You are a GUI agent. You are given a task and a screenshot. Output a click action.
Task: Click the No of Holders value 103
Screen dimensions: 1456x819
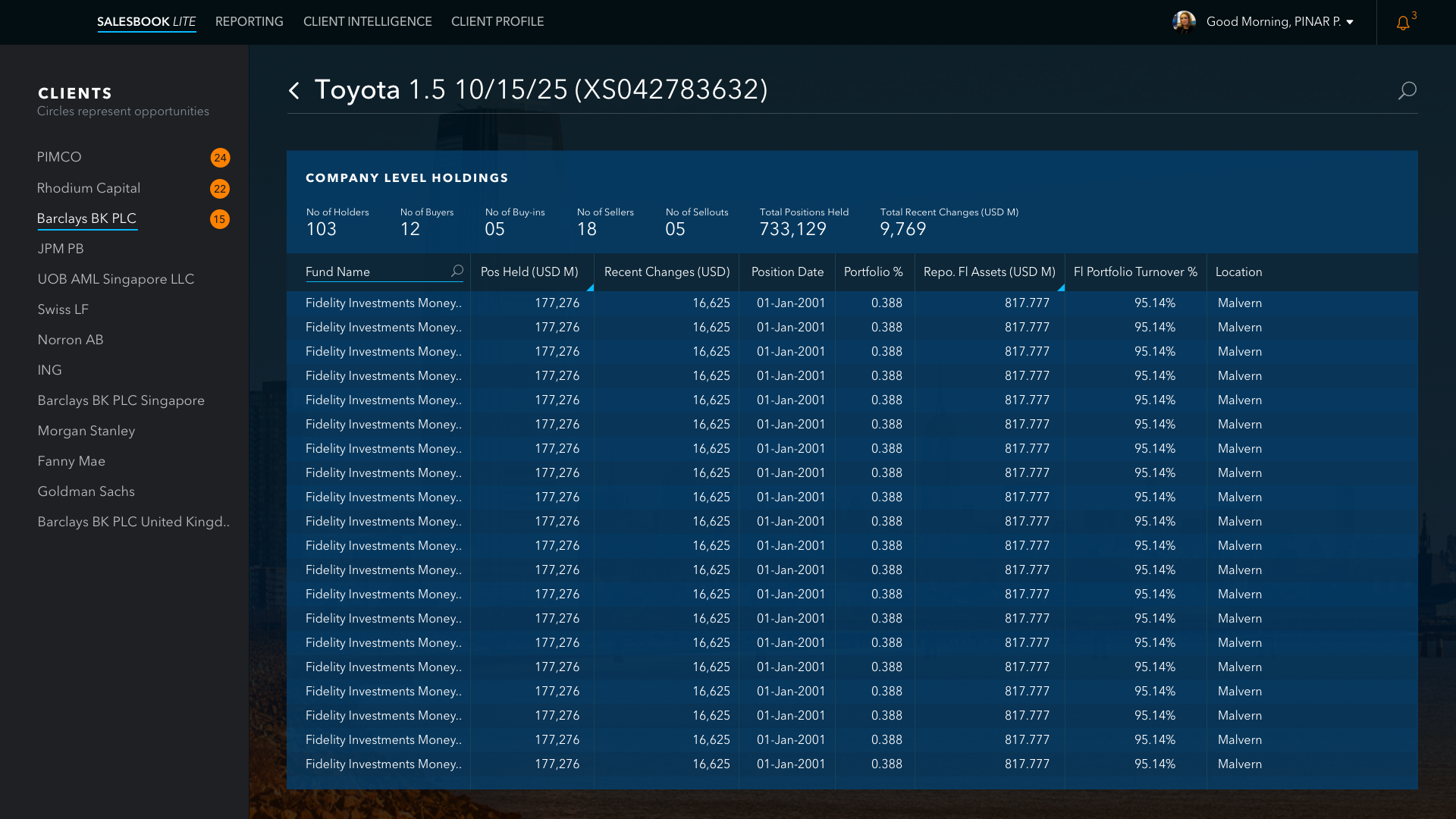(322, 229)
